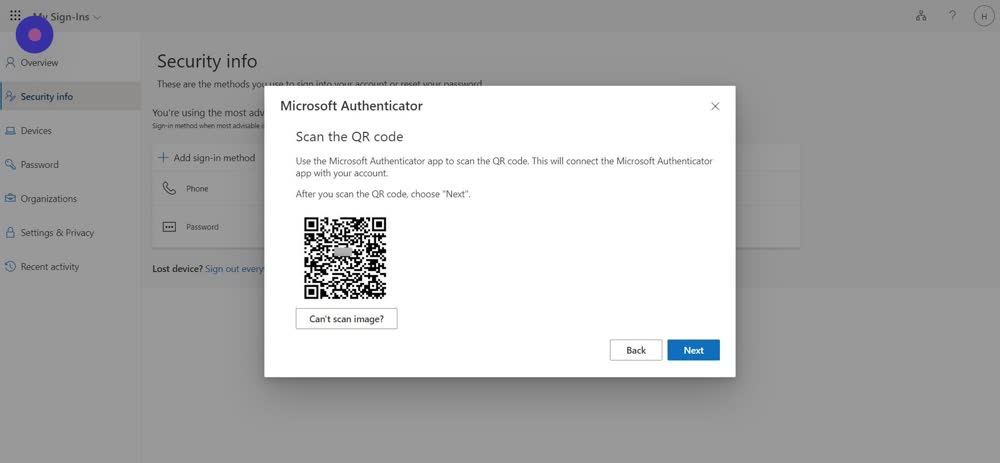Open the My Sign-Ins dropdown chevron

pyautogui.click(x=97, y=17)
